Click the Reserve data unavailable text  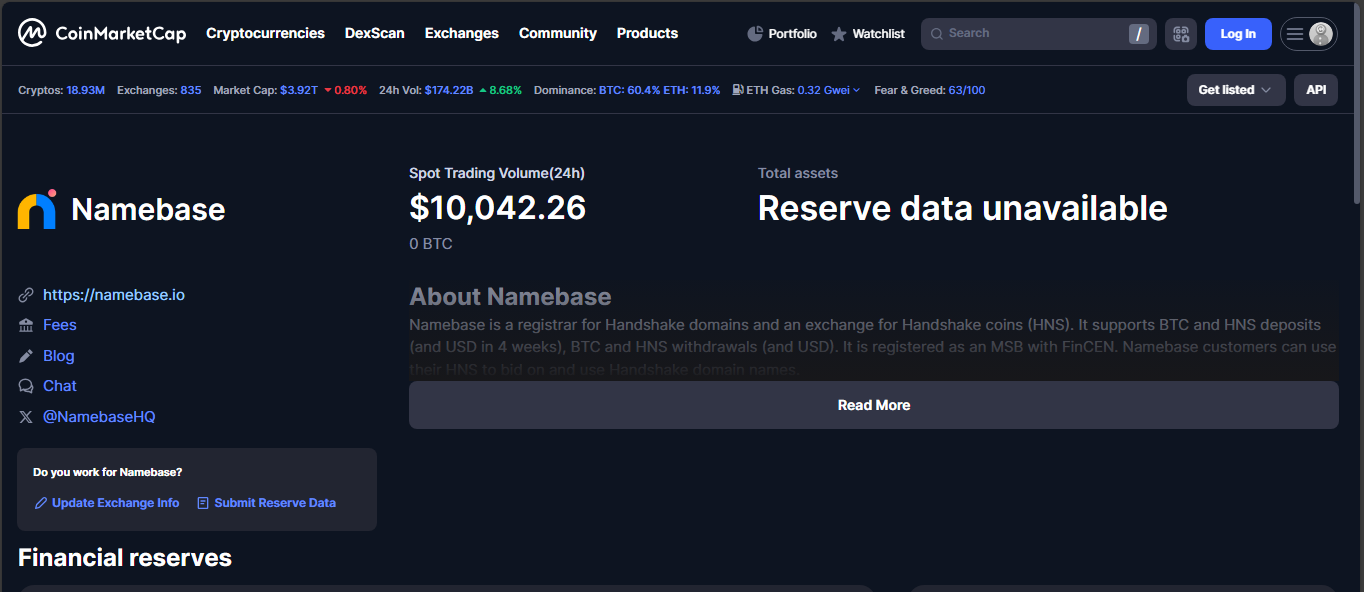click(x=963, y=208)
